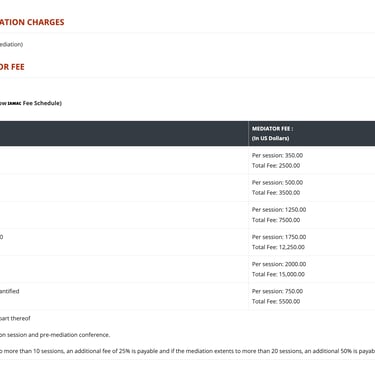The height and width of the screenshot is (366, 375).
Task: Click 'Total Fee: 2500.00' table entry
Action: pos(276,166)
